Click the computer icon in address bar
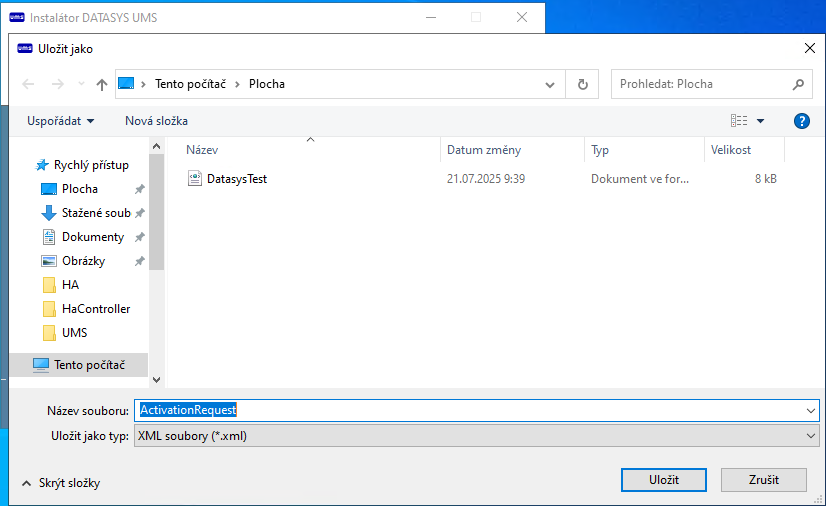Image resolution: width=826 pixels, height=506 pixels. (x=126, y=84)
